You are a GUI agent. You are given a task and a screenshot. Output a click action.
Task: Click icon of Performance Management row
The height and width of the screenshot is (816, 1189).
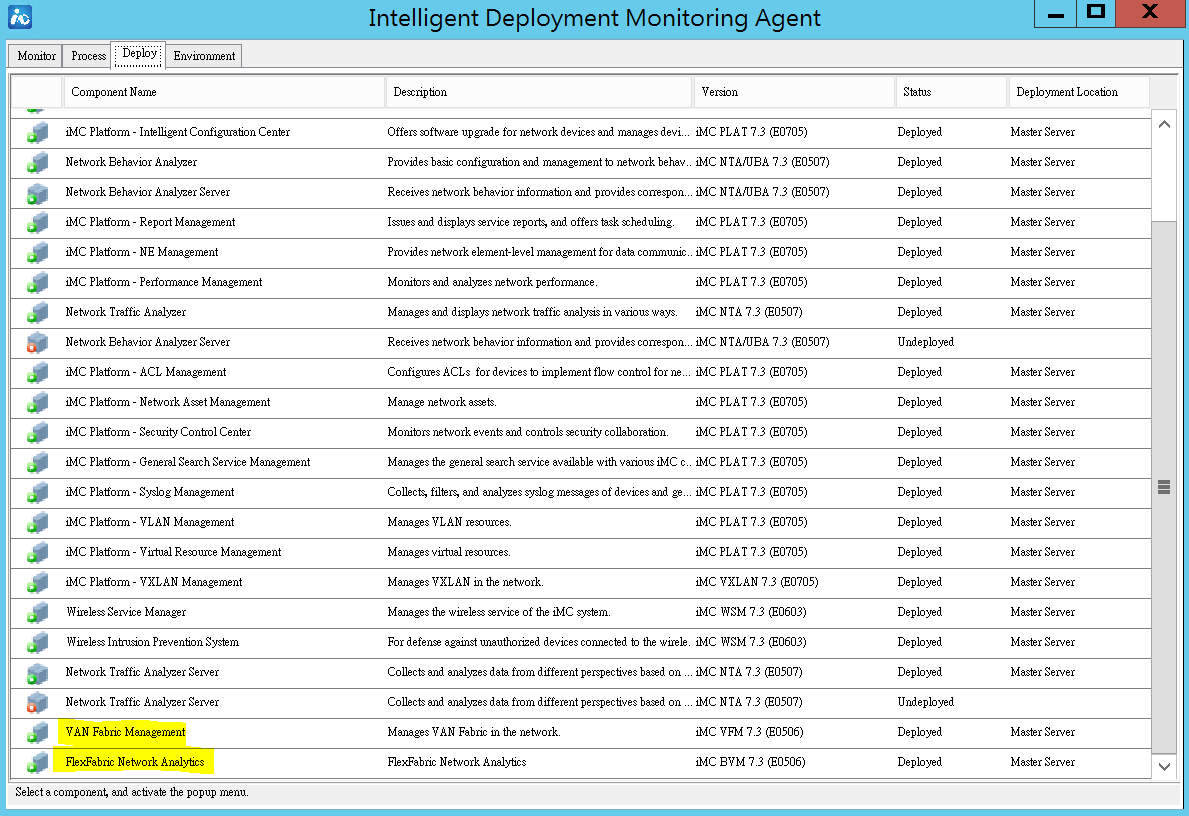[37, 283]
